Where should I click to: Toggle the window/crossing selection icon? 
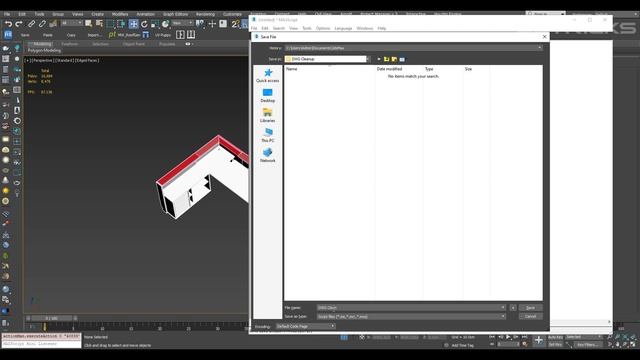pyautogui.click(x=121, y=24)
